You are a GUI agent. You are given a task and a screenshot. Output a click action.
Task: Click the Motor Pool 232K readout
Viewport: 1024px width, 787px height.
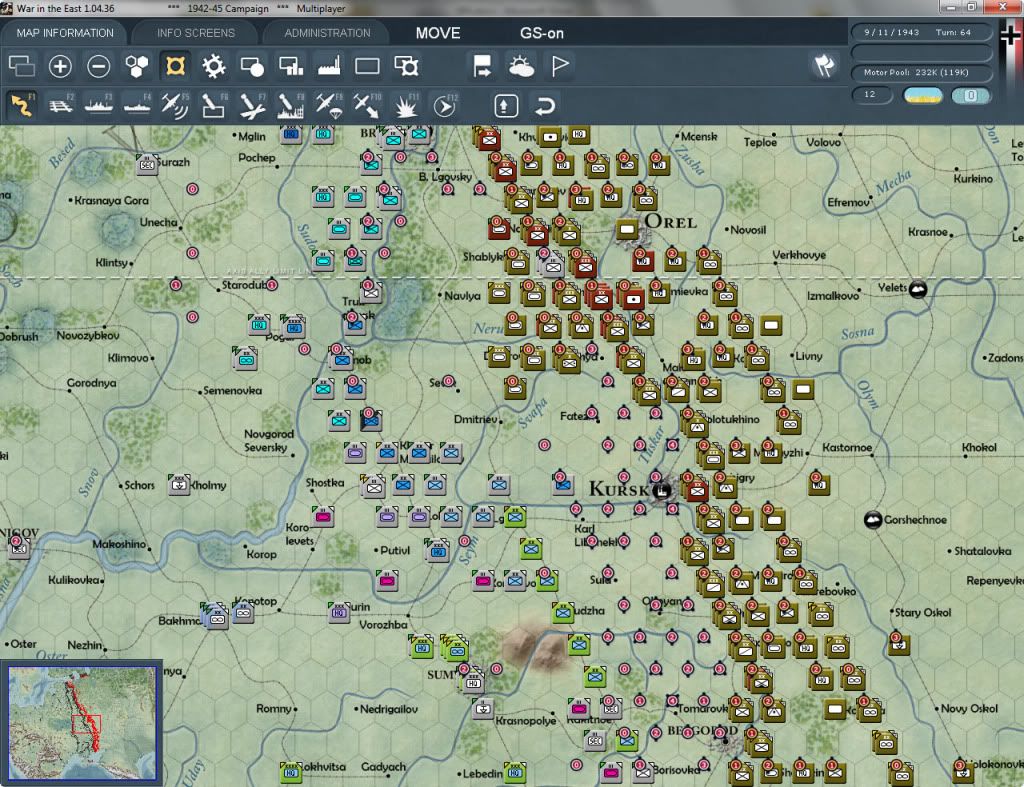921,72
